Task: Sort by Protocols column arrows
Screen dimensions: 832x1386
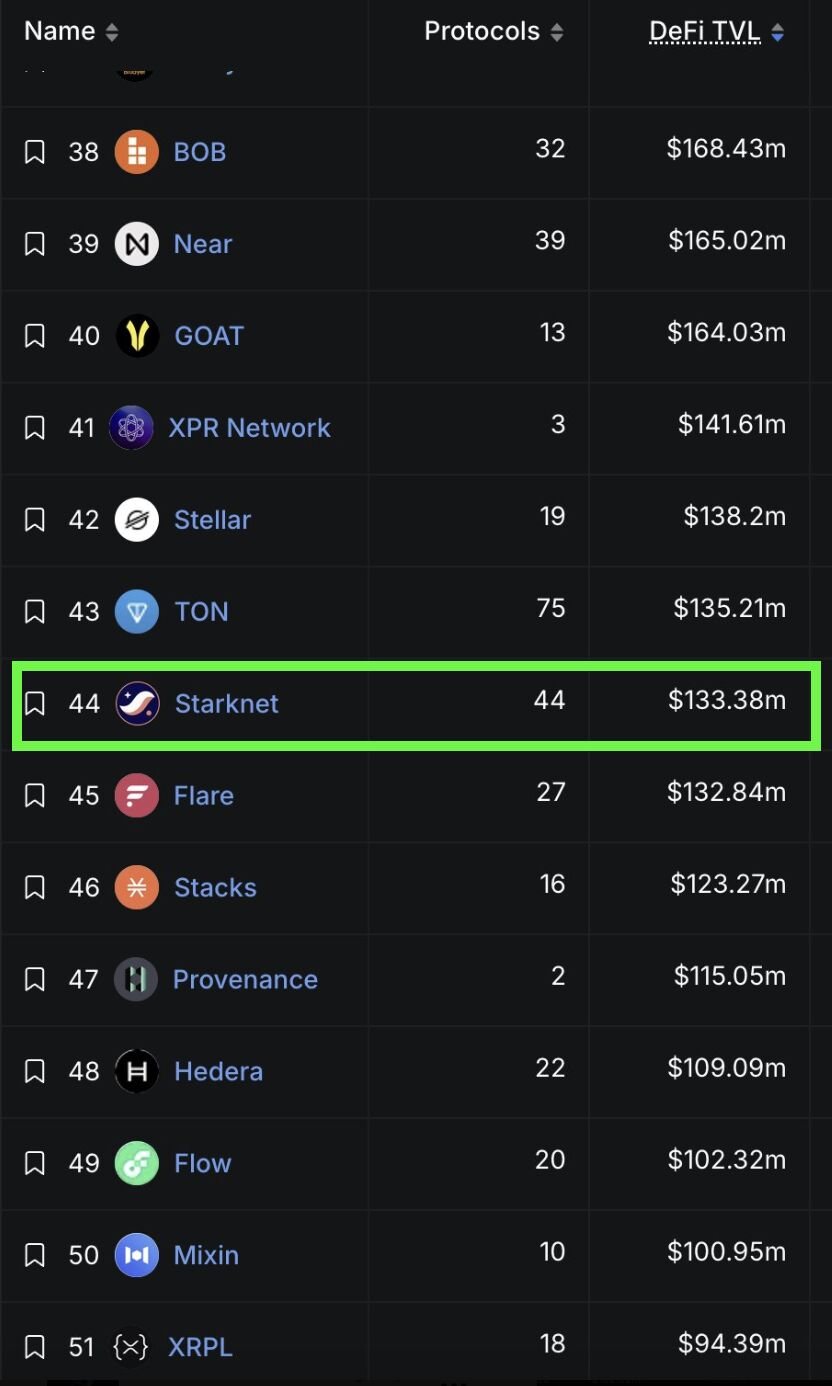Action: click(556, 32)
